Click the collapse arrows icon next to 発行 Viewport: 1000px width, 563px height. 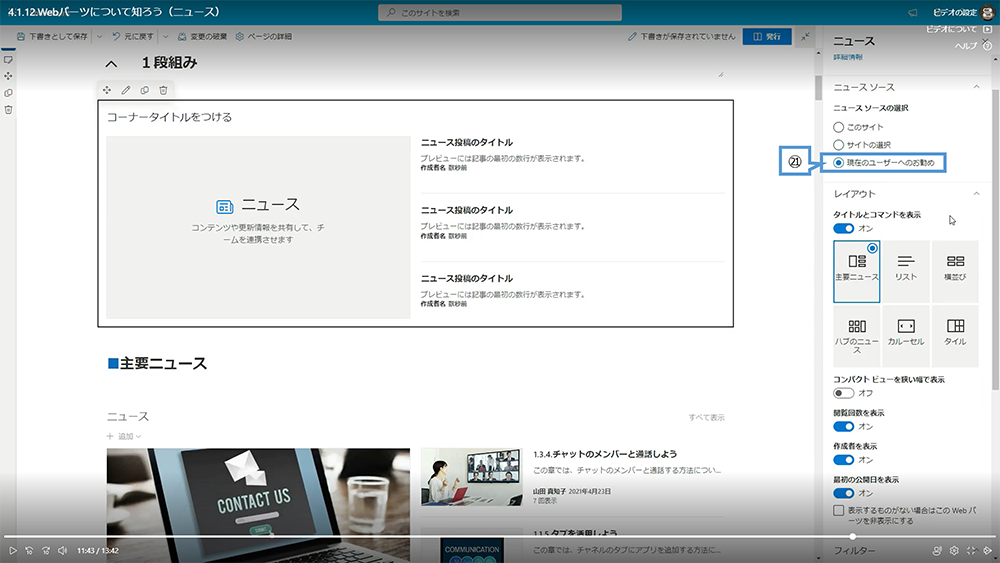point(805,36)
